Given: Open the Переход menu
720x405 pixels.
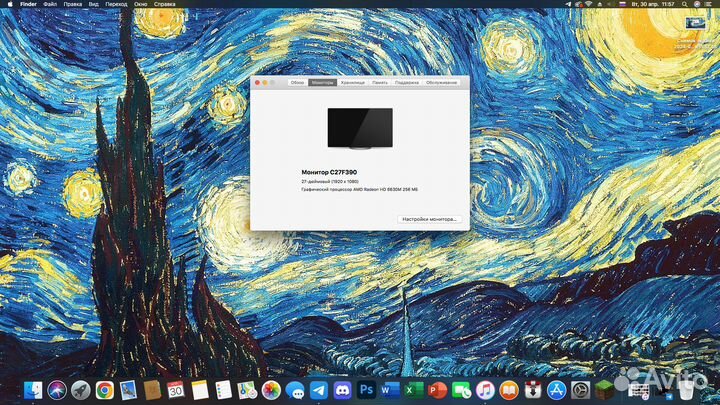Looking at the screenshot, I should pyautogui.click(x=116, y=4).
